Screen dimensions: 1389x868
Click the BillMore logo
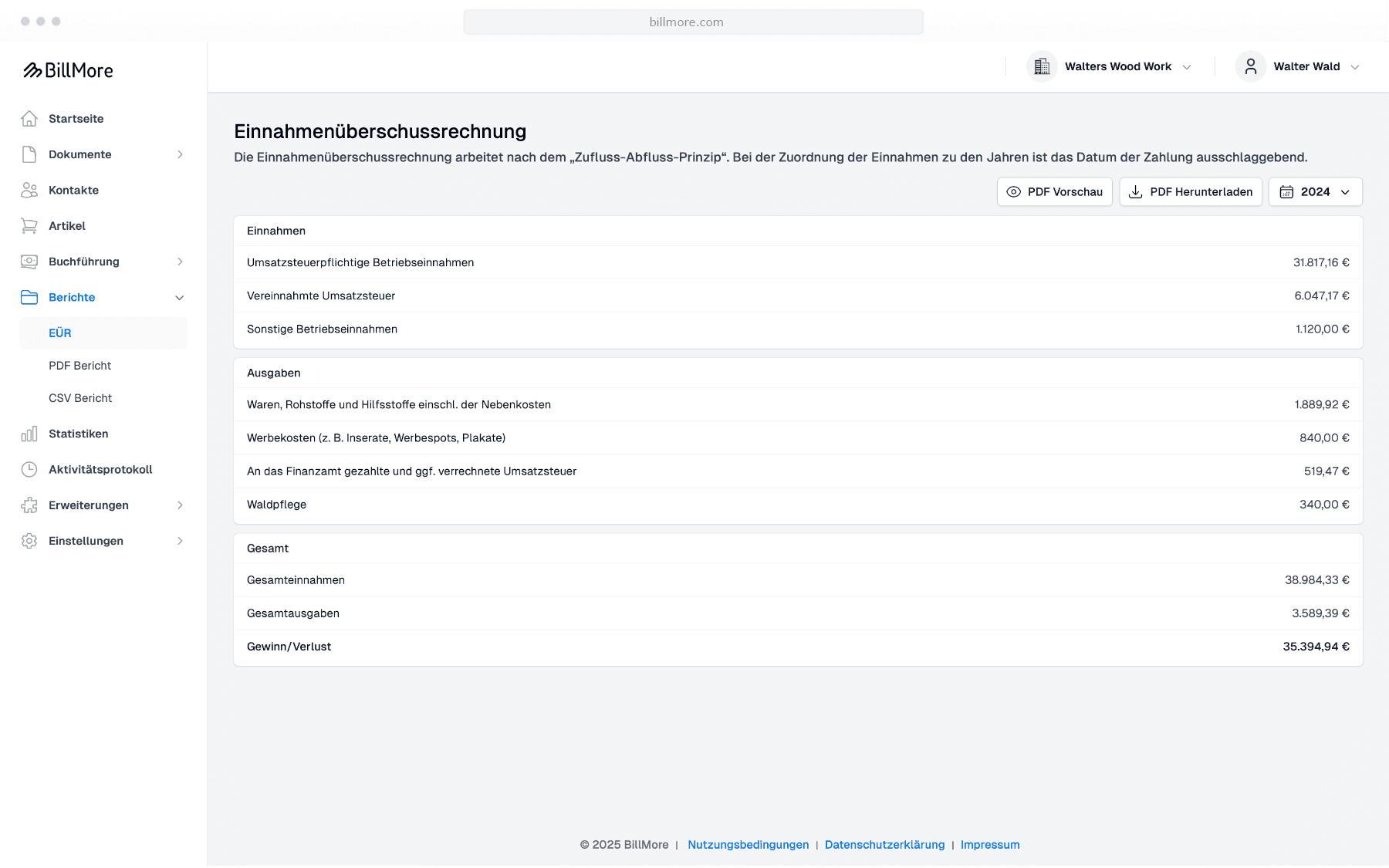[68, 70]
